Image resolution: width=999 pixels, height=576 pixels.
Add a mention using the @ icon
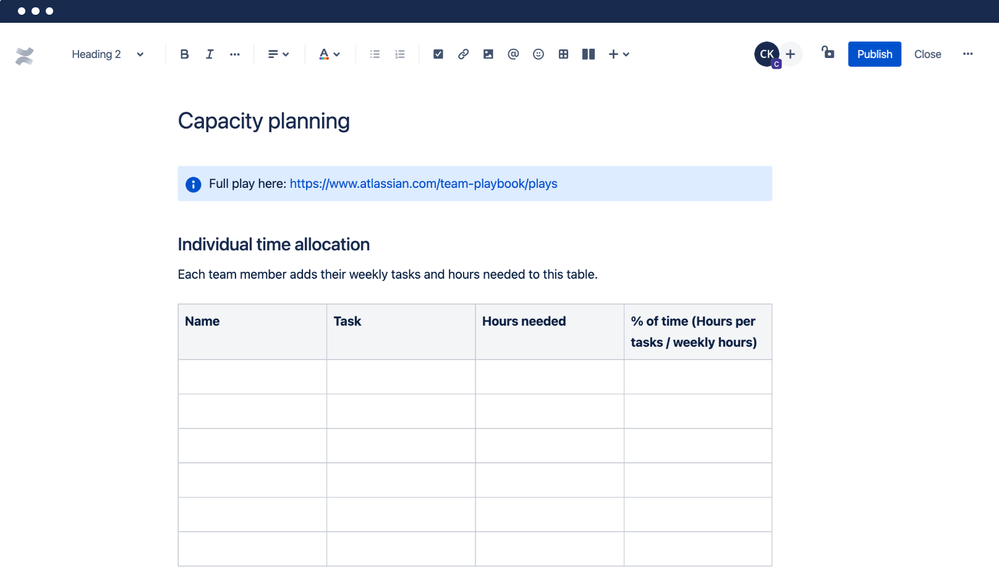coord(513,54)
